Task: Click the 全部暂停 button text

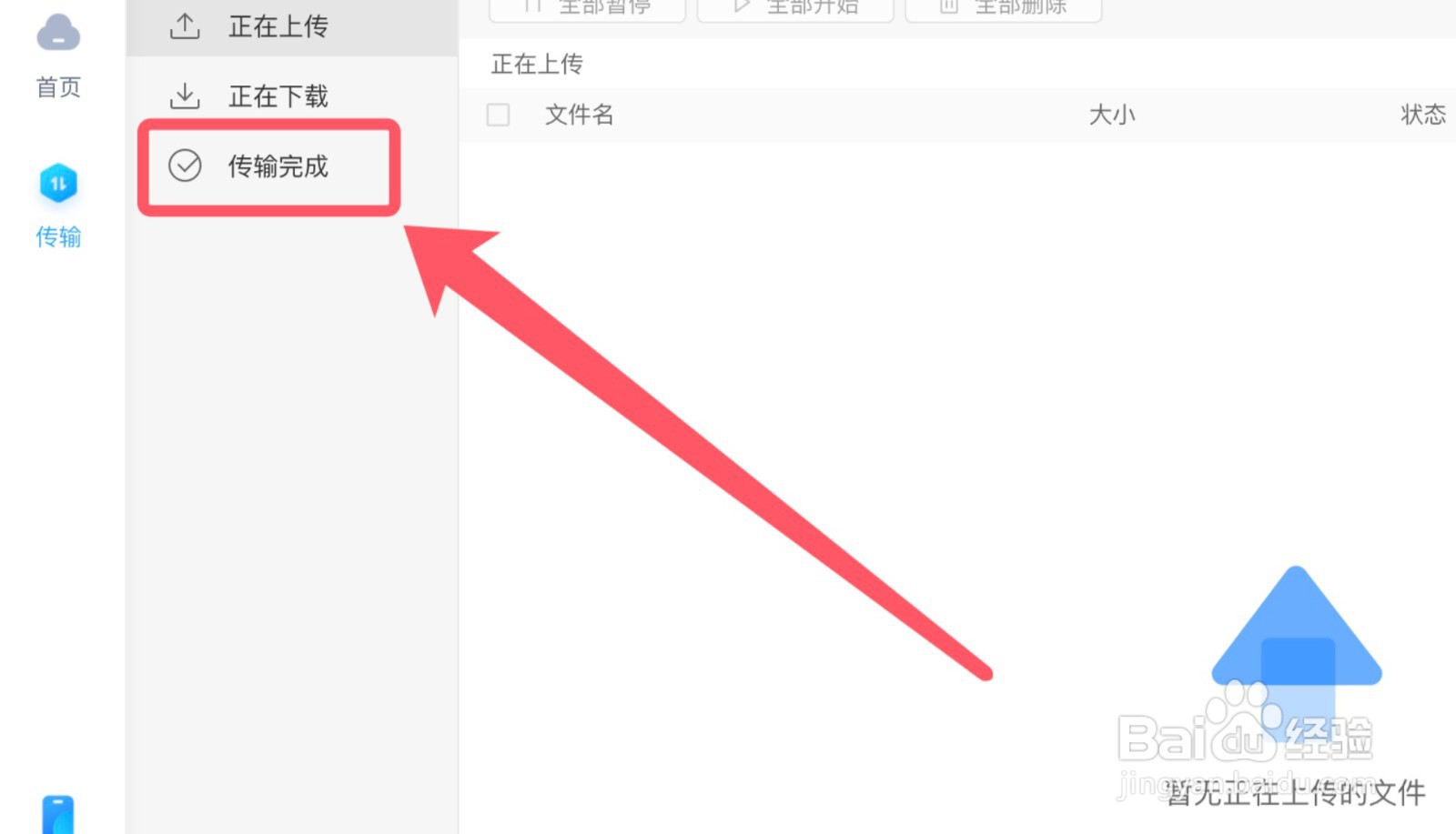Action: 604,6
